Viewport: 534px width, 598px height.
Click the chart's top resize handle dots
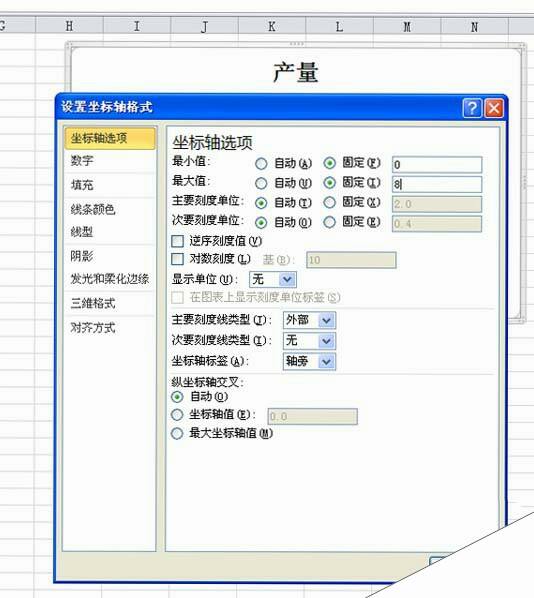(x=296, y=44)
